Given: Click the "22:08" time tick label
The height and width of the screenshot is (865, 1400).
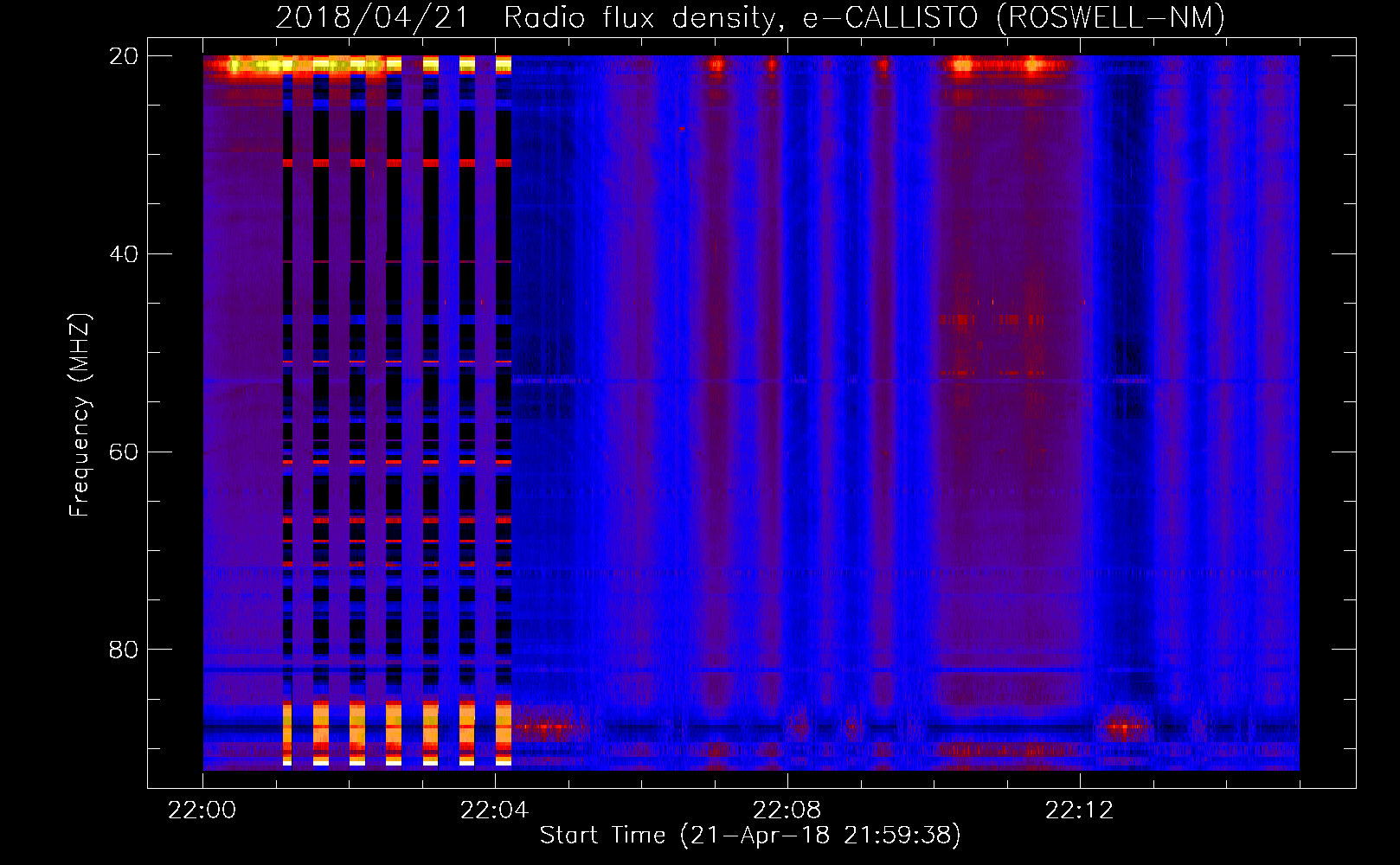Looking at the screenshot, I should 787,811.
